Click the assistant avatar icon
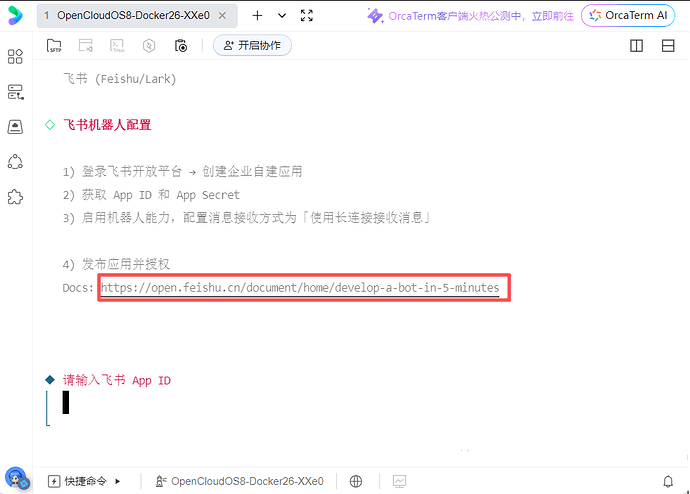The height and width of the screenshot is (494, 690). [16, 478]
